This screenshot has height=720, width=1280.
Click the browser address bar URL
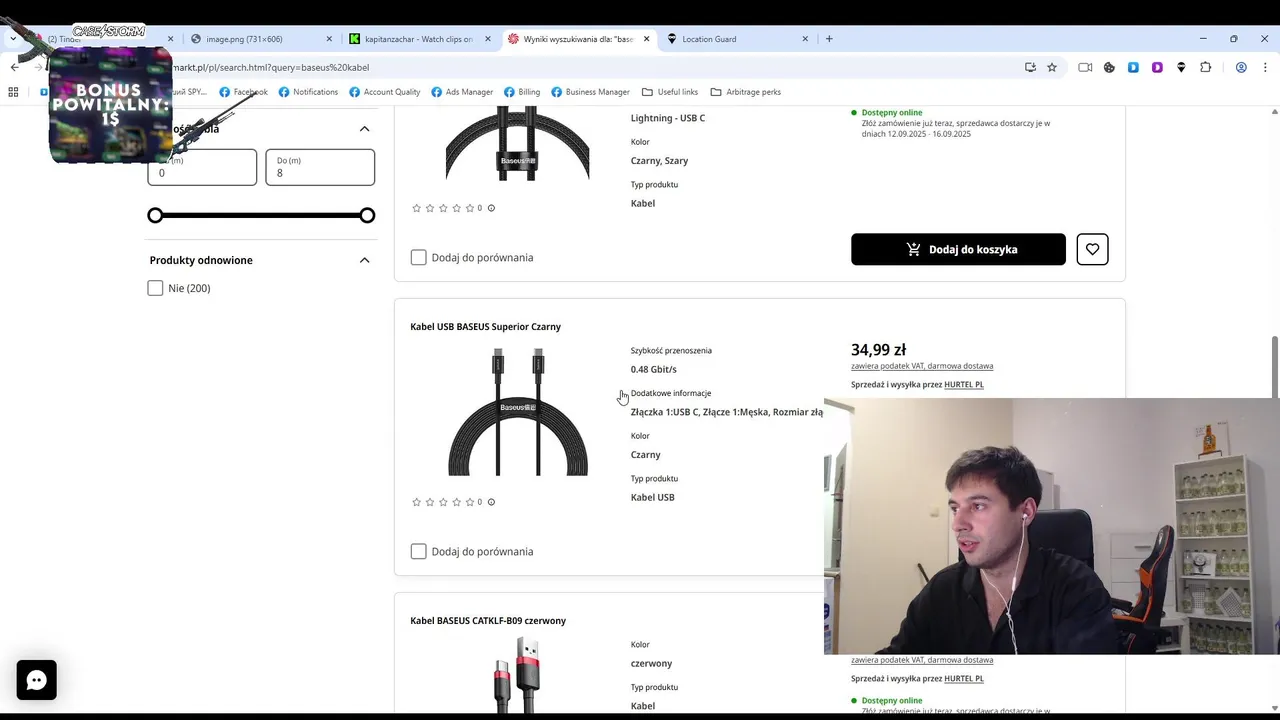click(270, 67)
